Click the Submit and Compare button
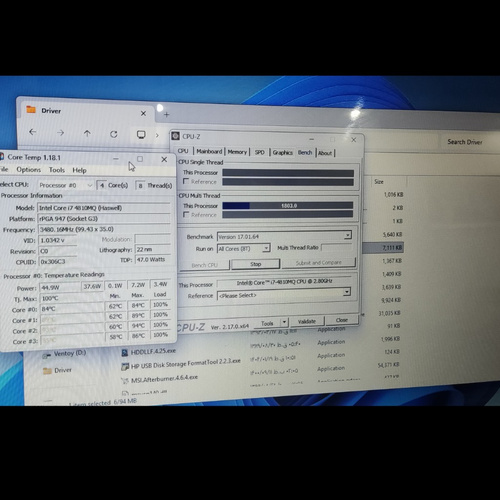This screenshot has width=500, height=500. [x=319, y=263]
